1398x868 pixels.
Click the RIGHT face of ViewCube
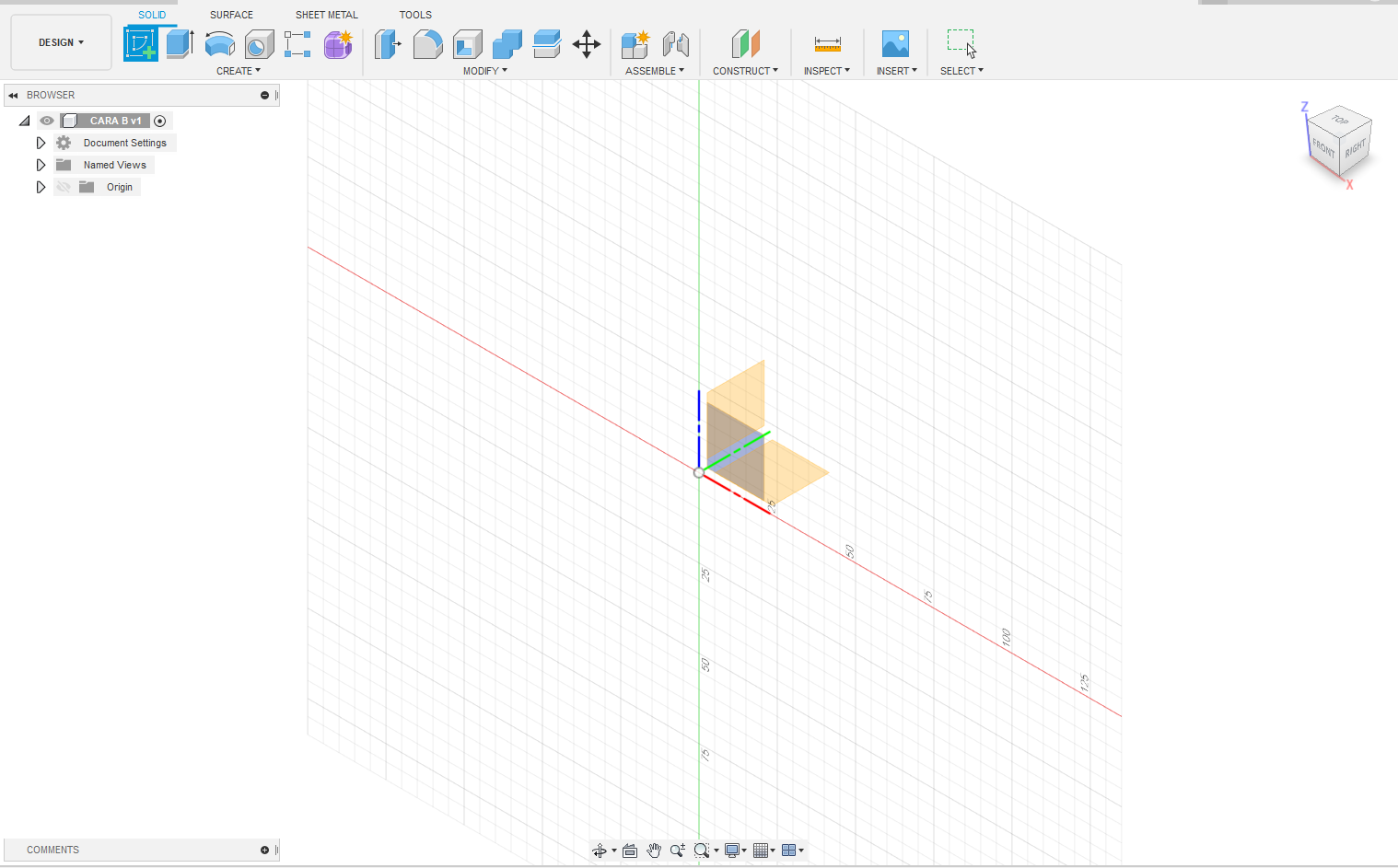coord(1355,147)
